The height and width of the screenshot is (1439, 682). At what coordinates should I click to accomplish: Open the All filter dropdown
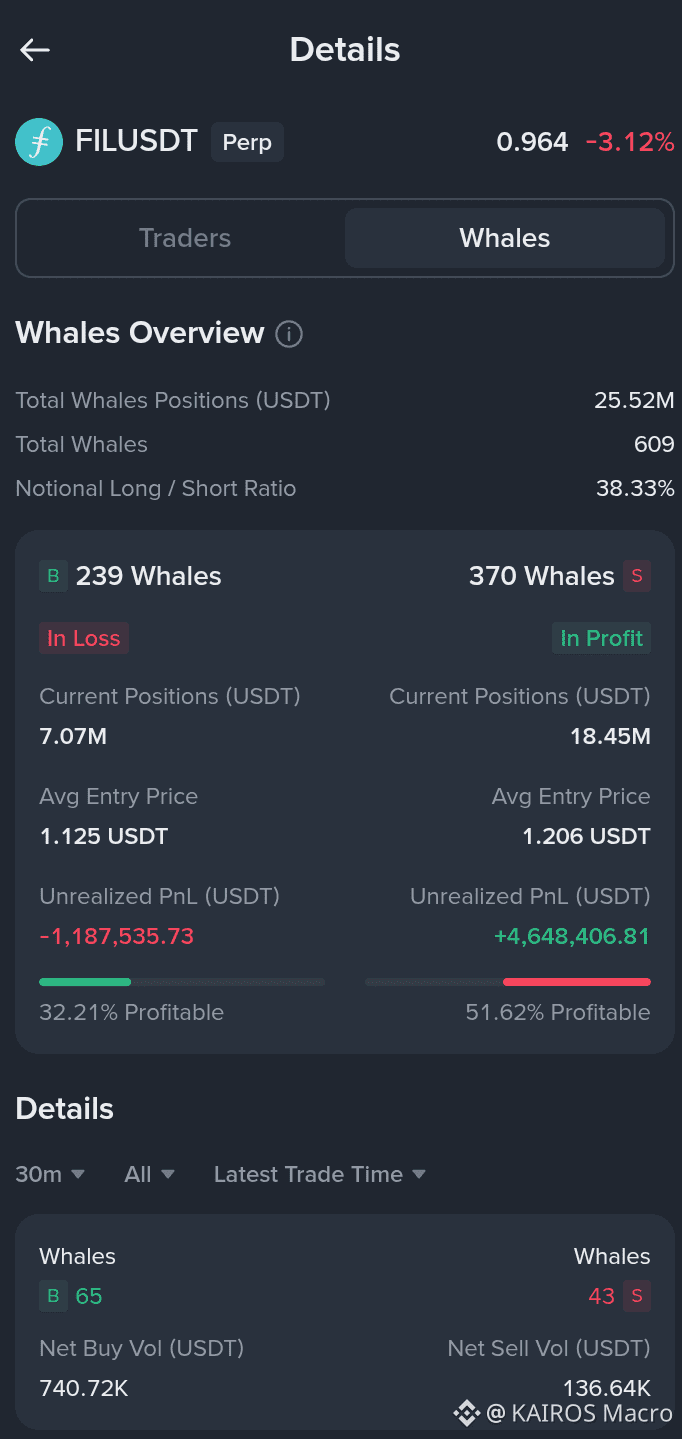pos(150,1174)
